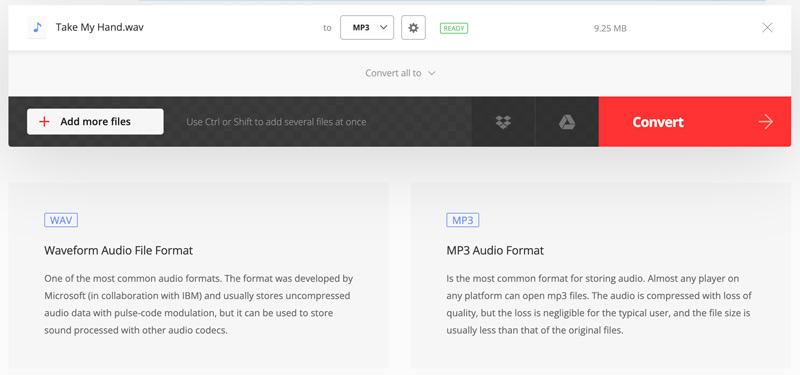Click the READY status label
The width and height of the screenshot is (800, 375).
tap(454, 28)
